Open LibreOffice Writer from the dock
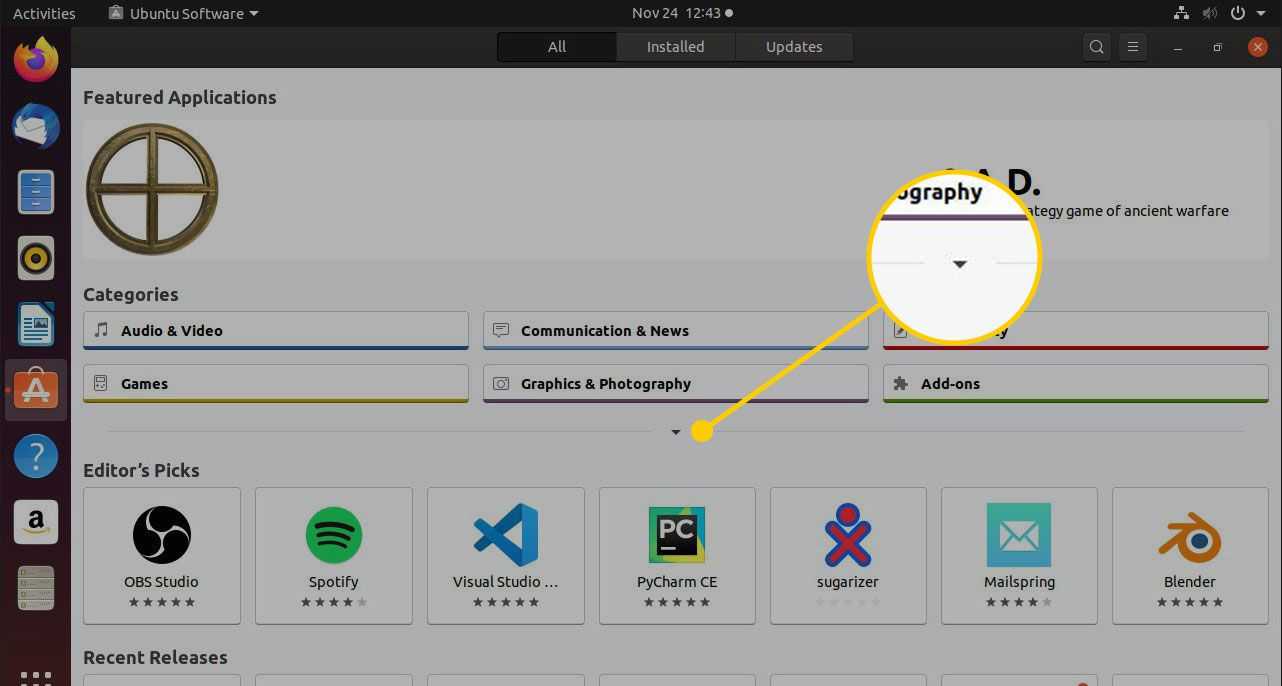The height and width of the screenshot is (686, 1282). [x=36, y=324]
